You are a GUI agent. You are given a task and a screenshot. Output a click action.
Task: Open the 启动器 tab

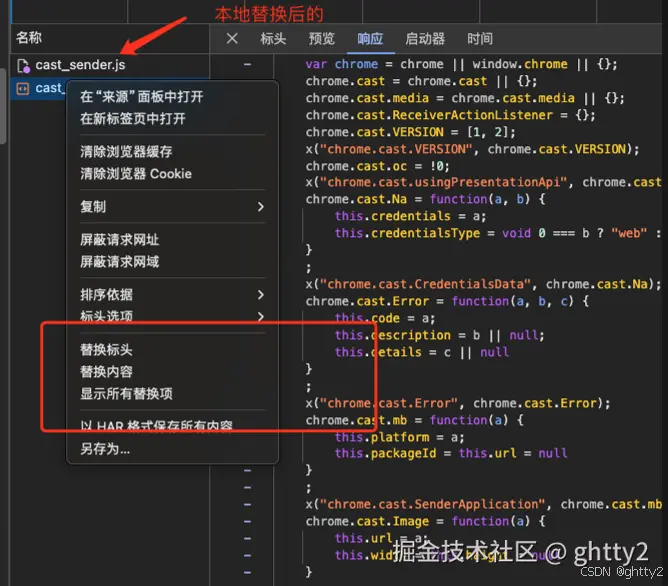tap(425, 39)
